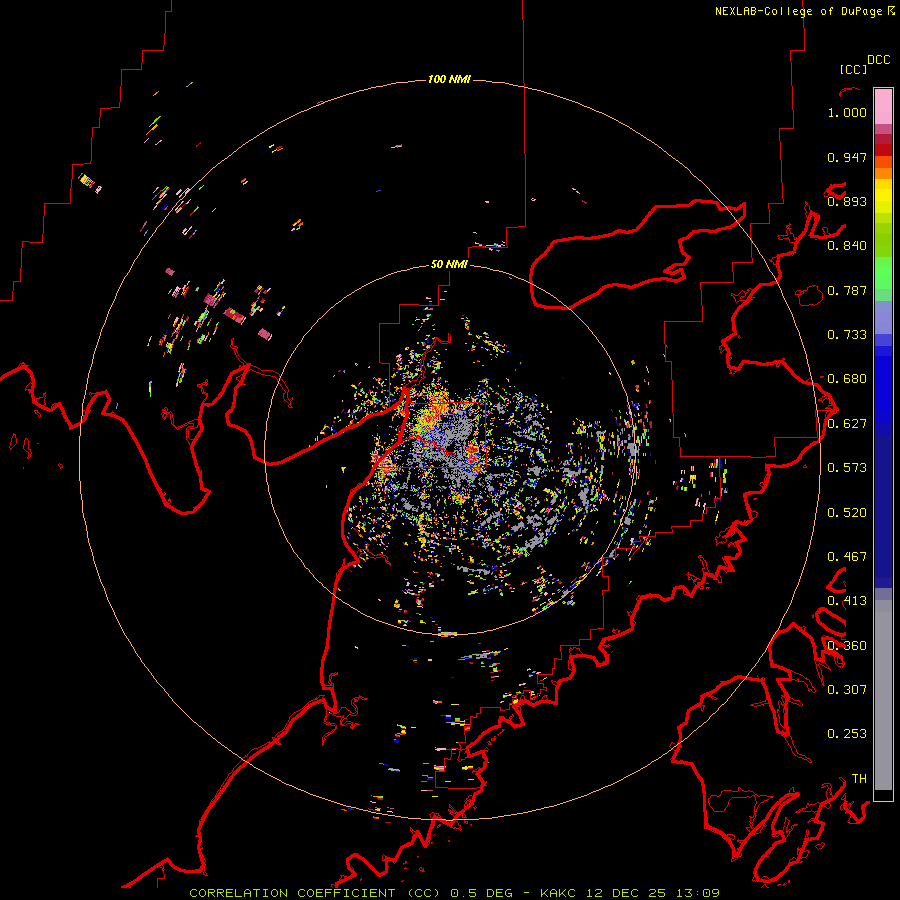Click the 0.307 legend value
Image resolution: width=900 pixels, height=900 pixels.
pyautogui.click(x=847, y=690)
